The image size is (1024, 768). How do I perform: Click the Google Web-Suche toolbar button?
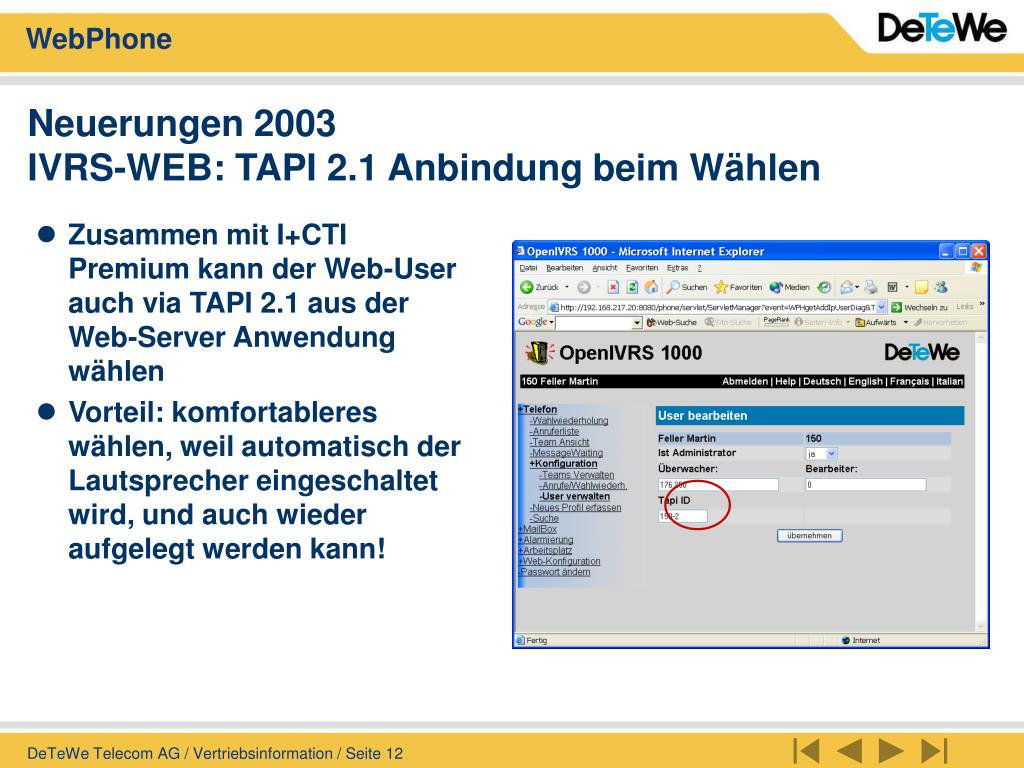[671, 323]
